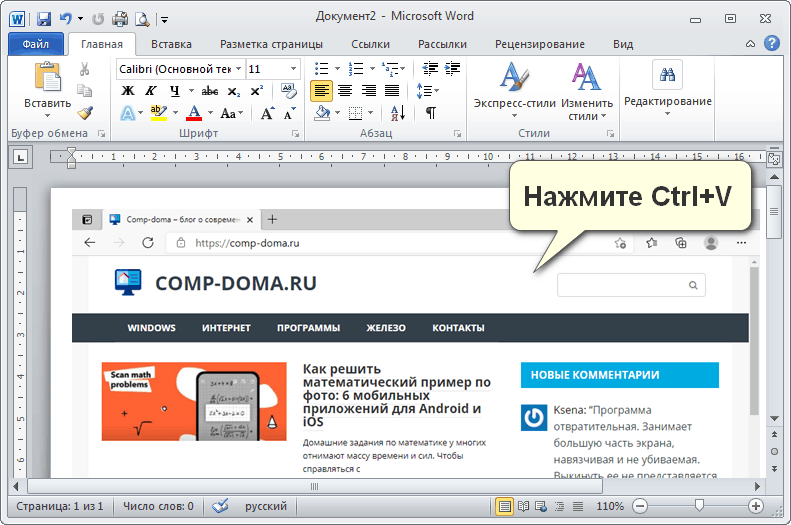Toggle Italic (К) formatting
Screen dimensions: 791x525
click(x=151, y=91)
